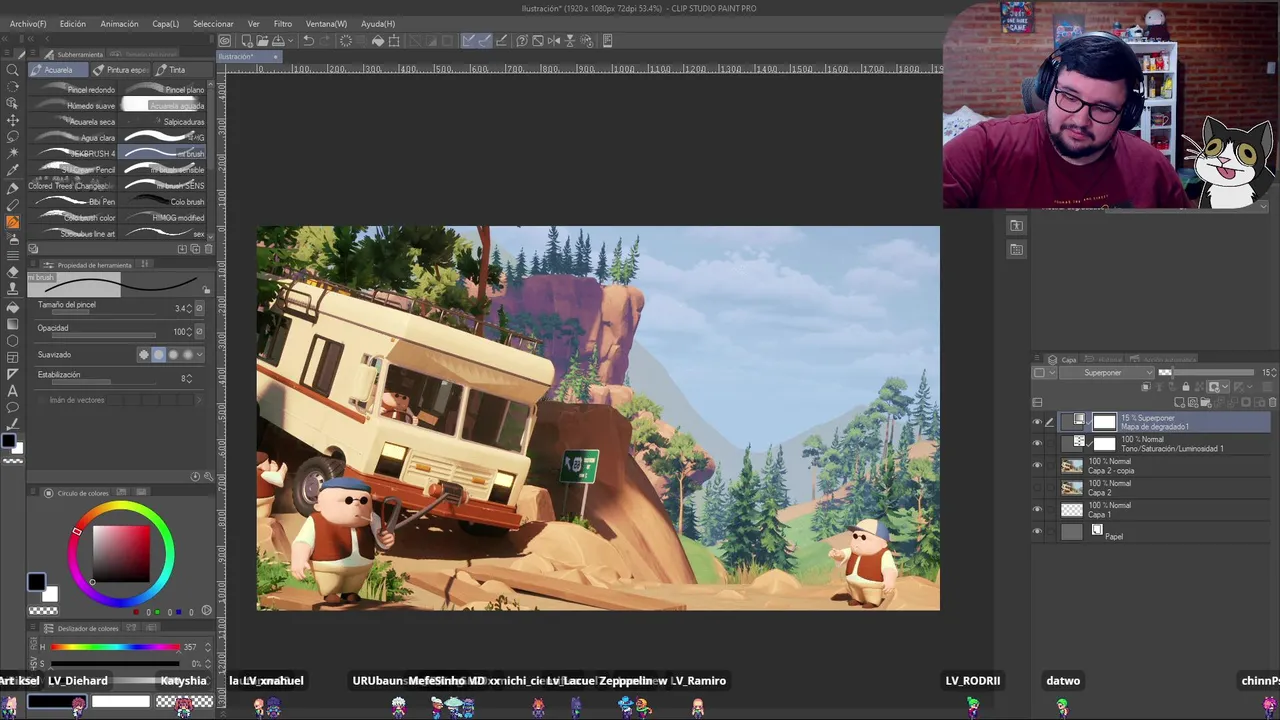This screenshot has height=720, width=1280.
Task: Select the Operation object tool
Action: [12, 104]
